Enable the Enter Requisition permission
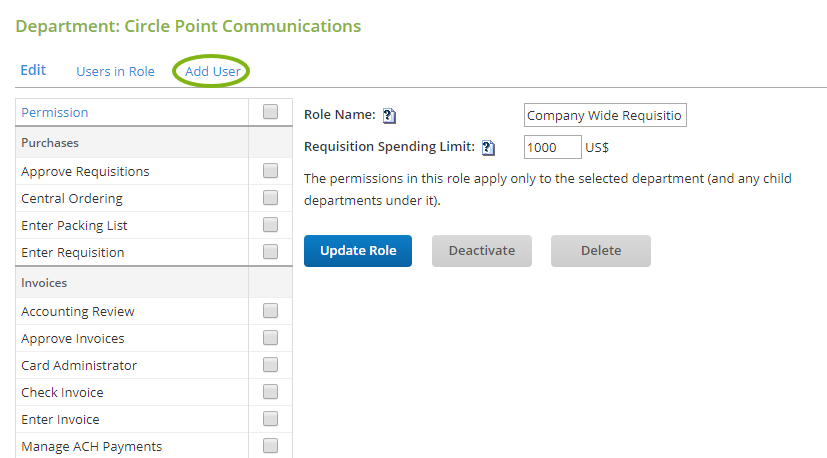 270,252
